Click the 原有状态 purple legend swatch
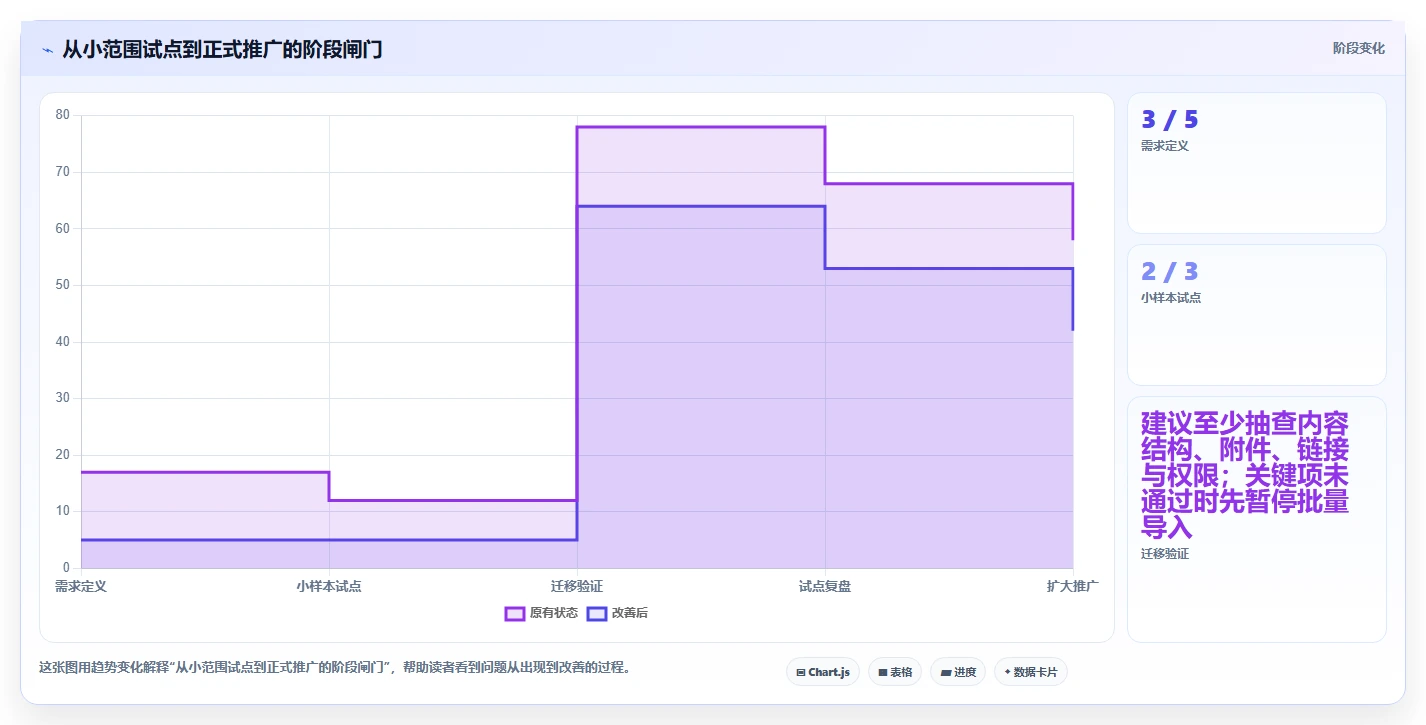The width and height of the screenshot is (1426, 725). pos(515,613)
